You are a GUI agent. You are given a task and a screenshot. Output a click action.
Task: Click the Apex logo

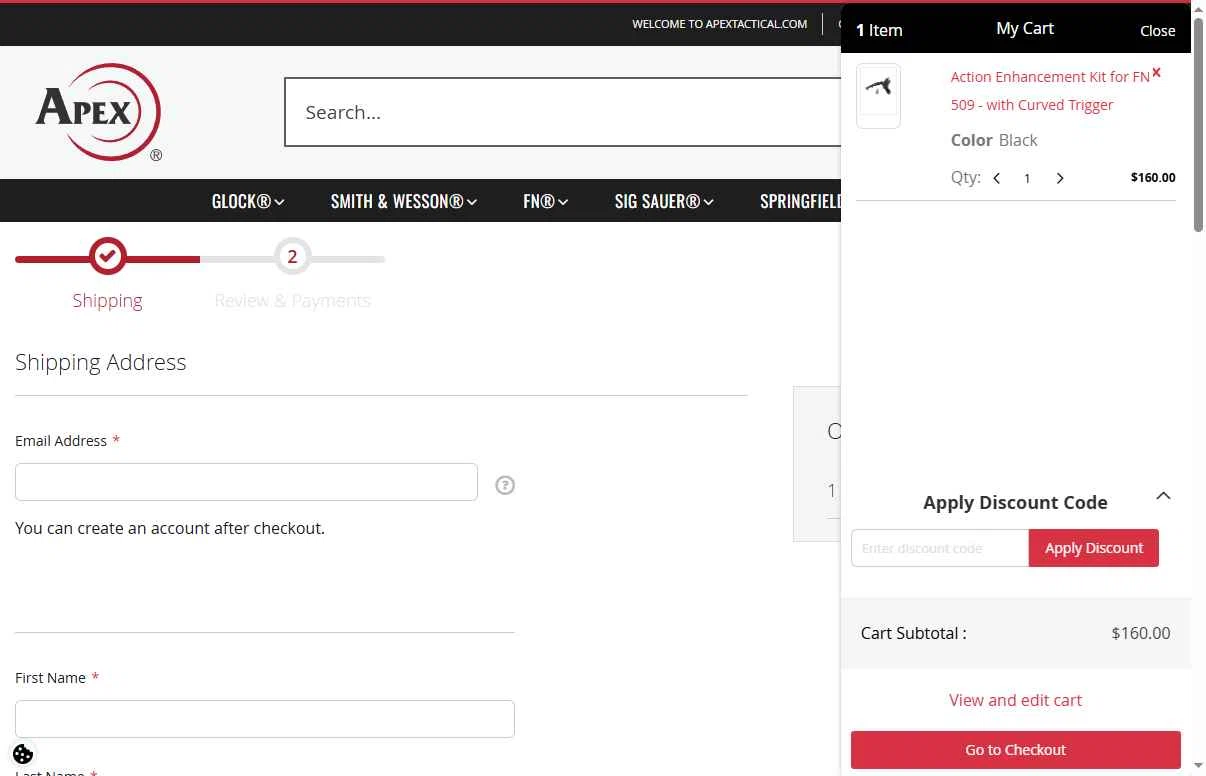coord(98,112)
